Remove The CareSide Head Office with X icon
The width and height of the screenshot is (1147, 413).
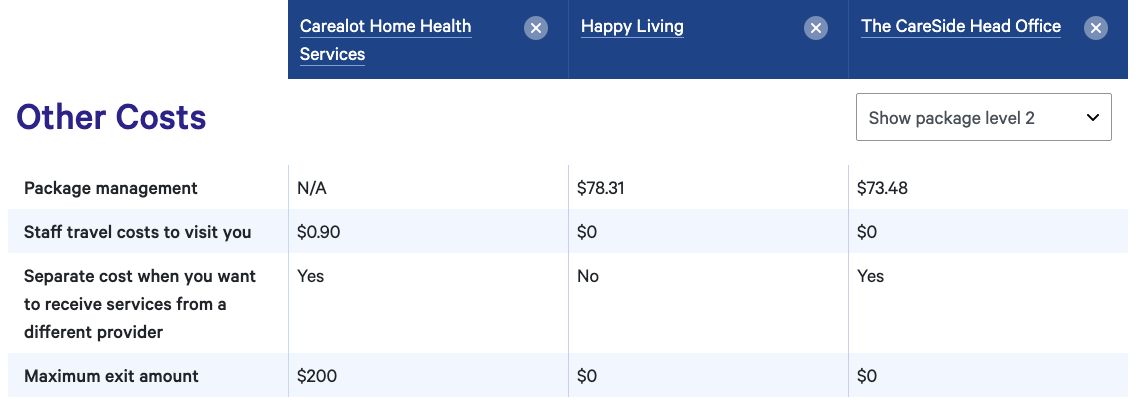(1096, 29)
